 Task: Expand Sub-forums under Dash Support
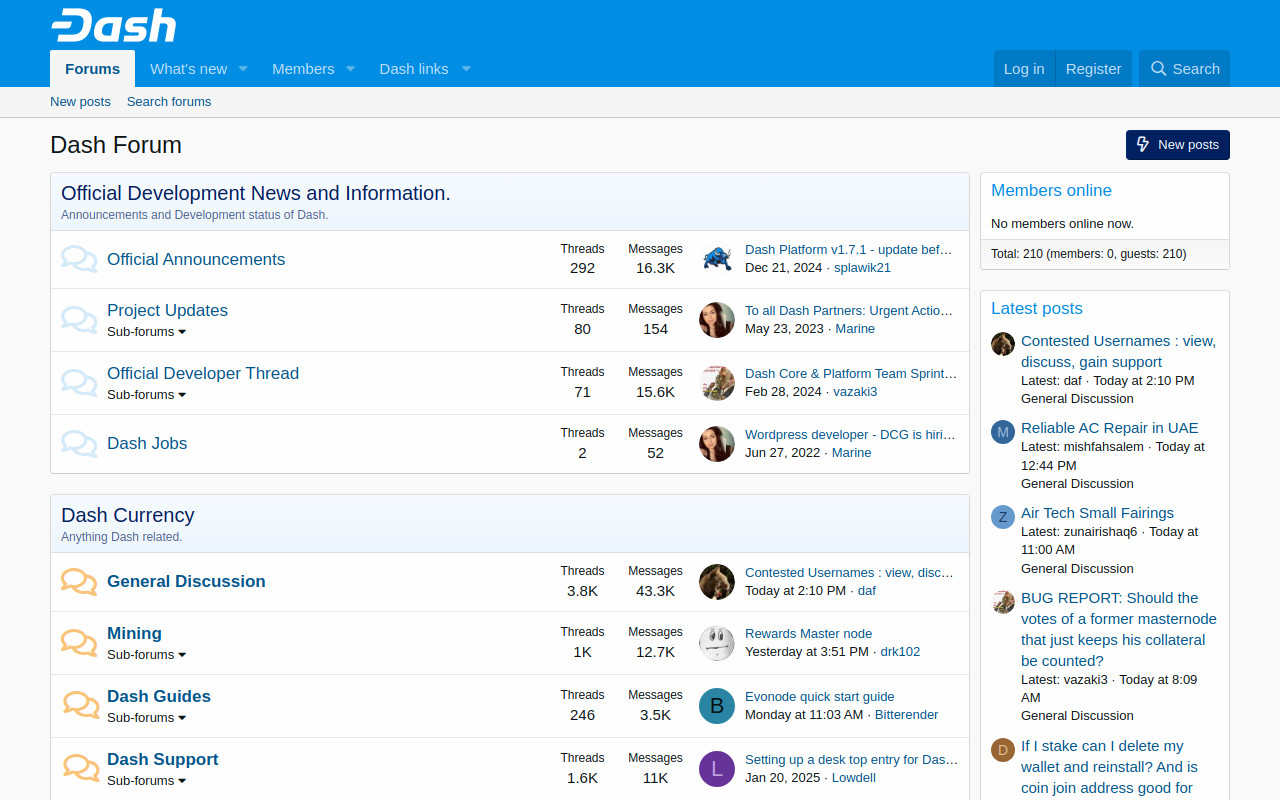pos(147,781)
